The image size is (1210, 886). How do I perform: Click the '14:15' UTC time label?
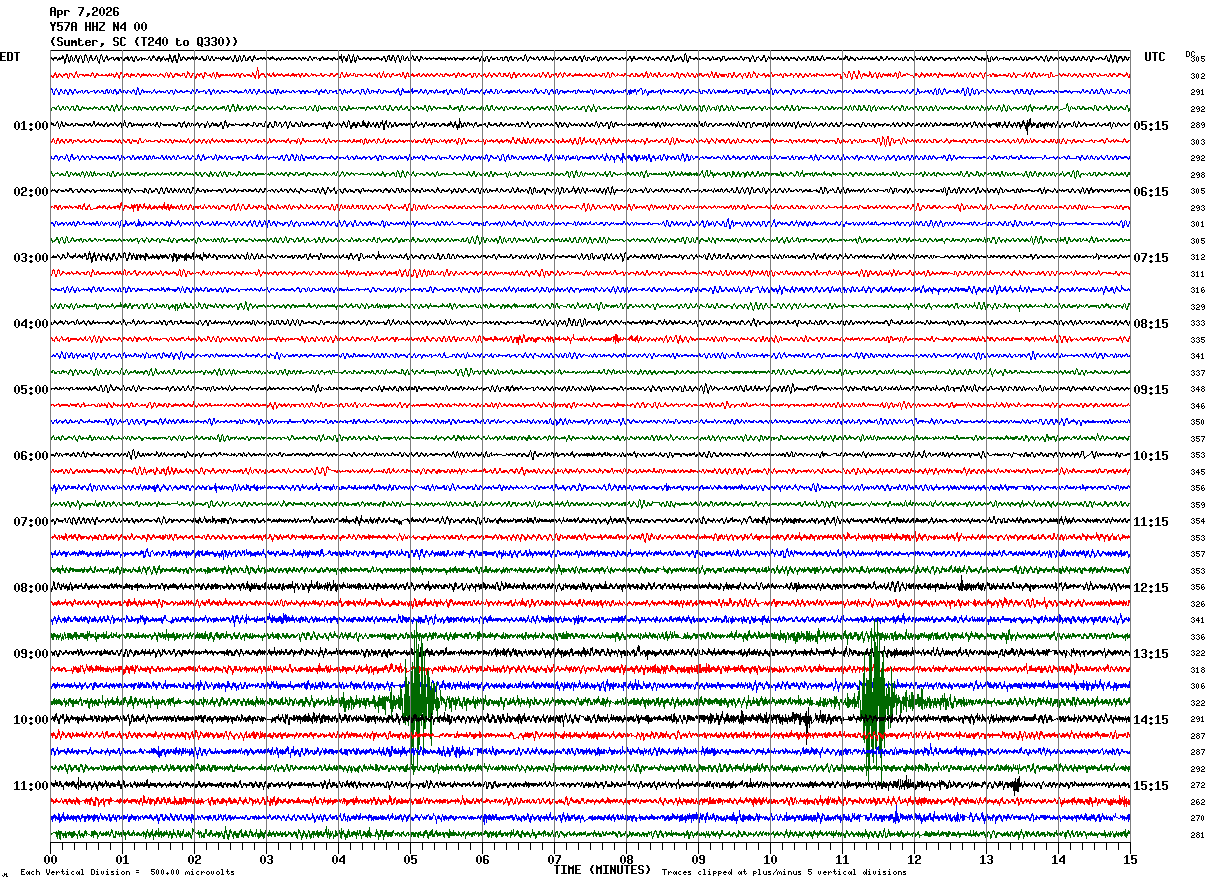[1151, 720]
